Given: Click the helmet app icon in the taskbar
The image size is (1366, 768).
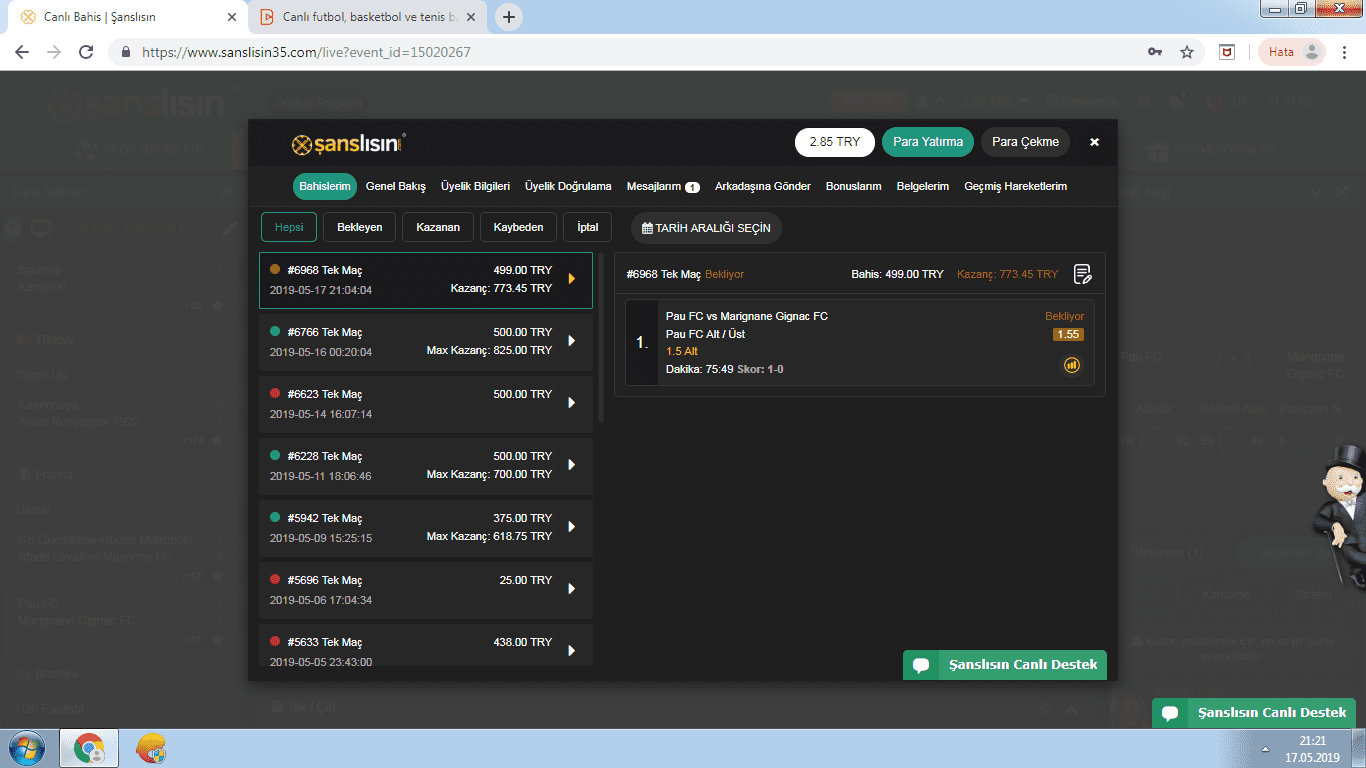Looking at the screenshot, I should 151,748.
